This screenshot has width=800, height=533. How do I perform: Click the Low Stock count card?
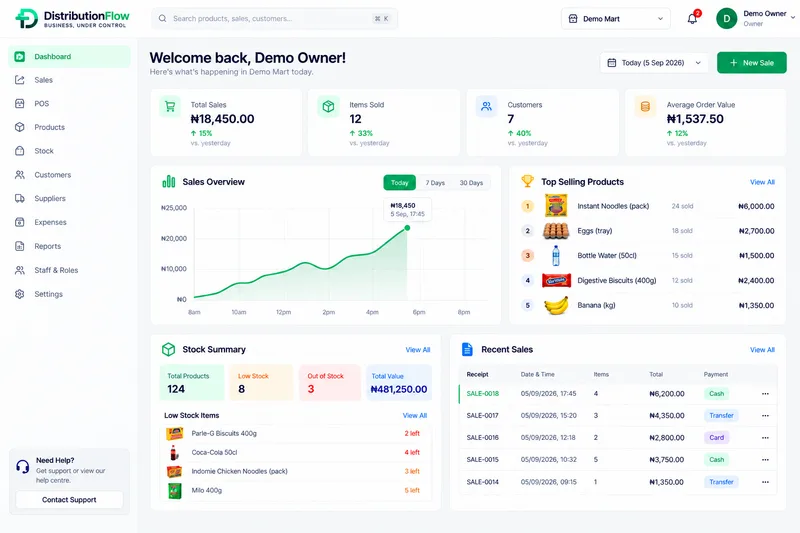(261, 383)
